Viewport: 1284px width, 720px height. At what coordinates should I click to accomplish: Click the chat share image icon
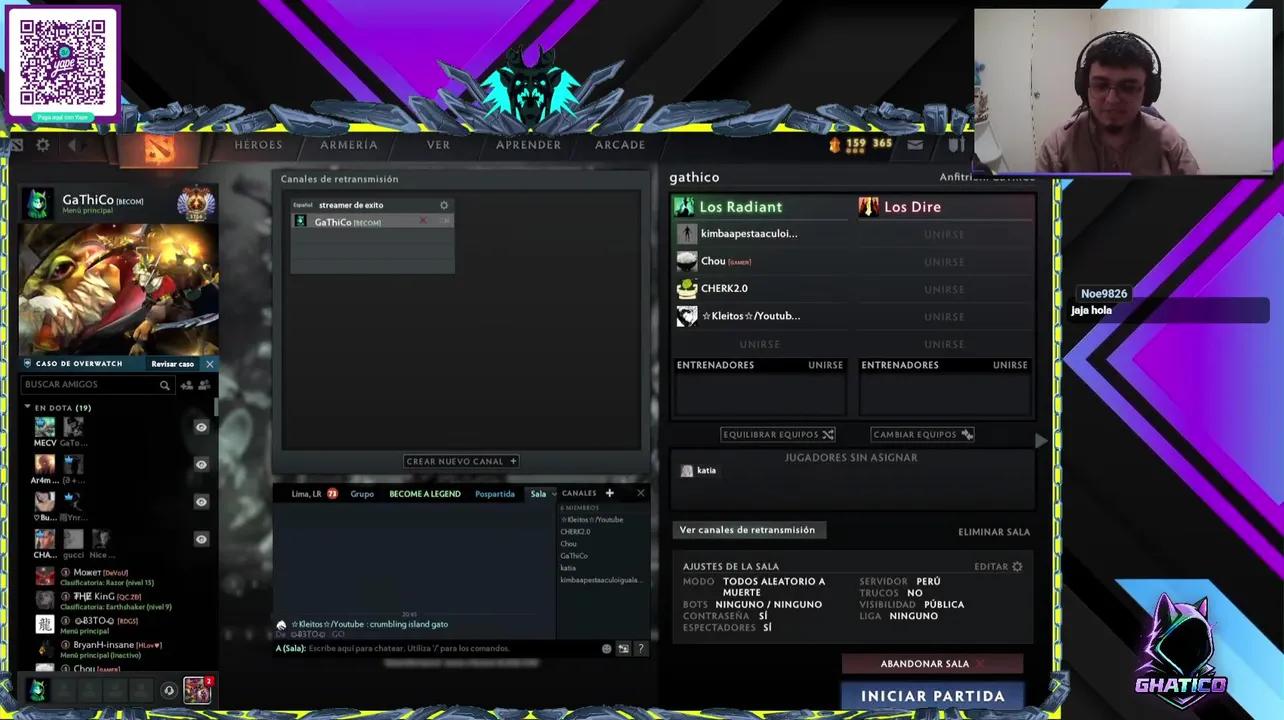(x=623, y=649)
